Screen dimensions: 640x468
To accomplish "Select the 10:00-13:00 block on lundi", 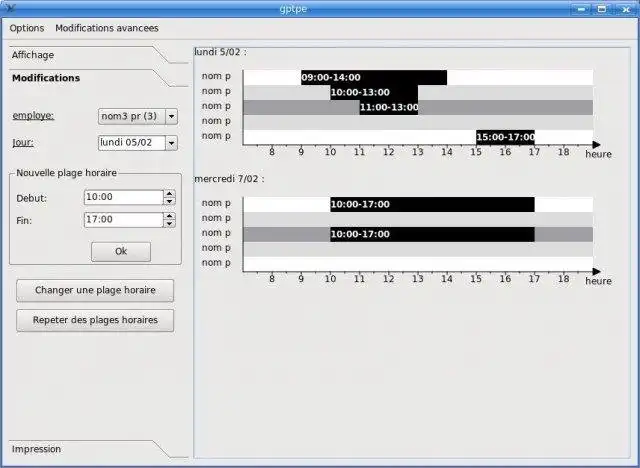I will pos(374,93).
